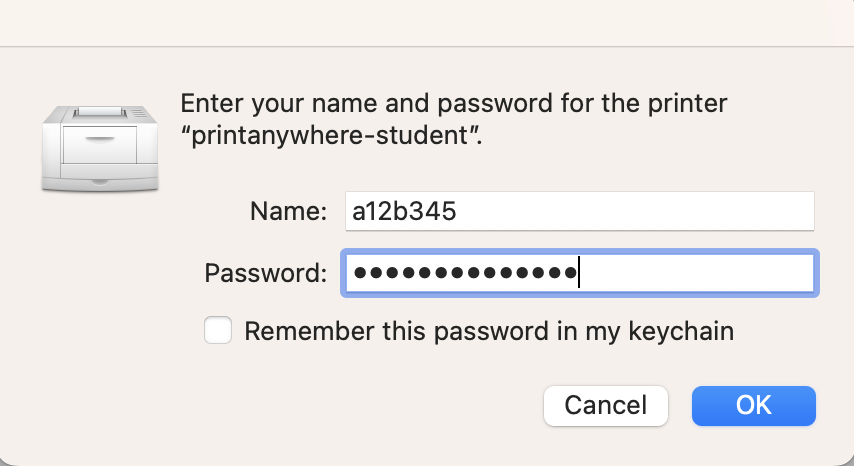Click the "Password:" label
The height and width of the screenshot is (466, 854).
click(x=266, y=273)
